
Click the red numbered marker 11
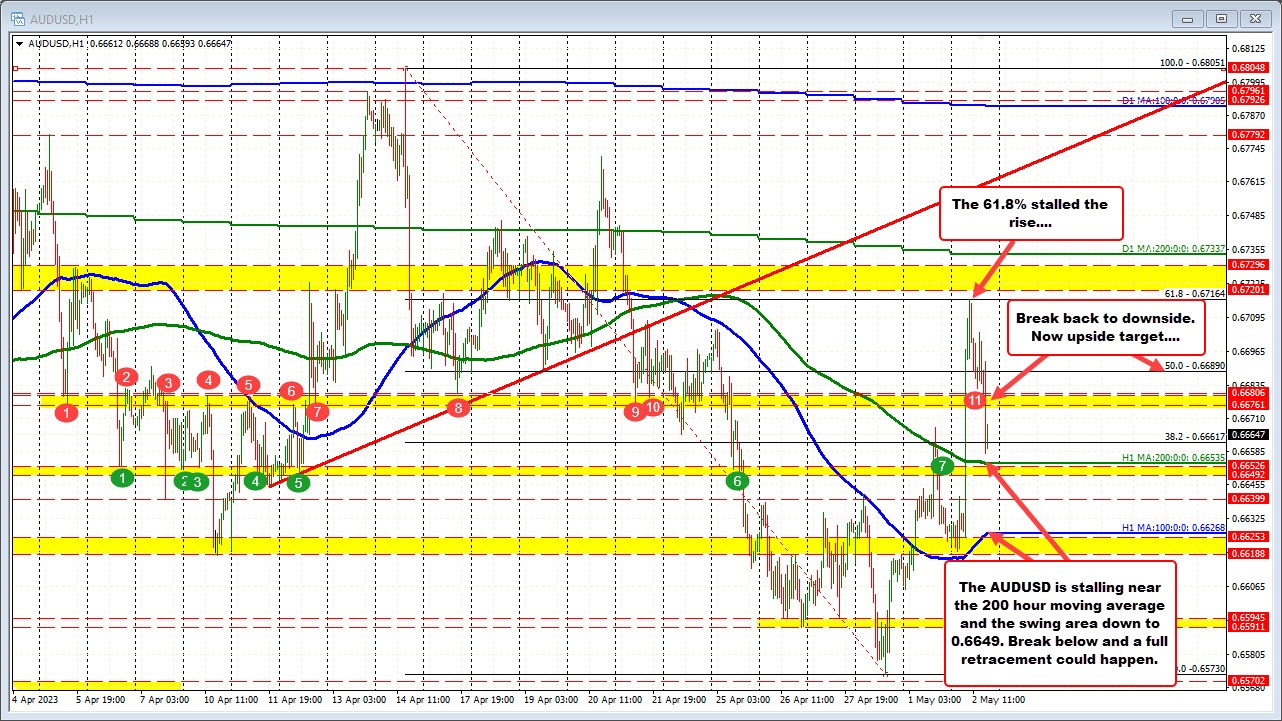click(976, 399)
